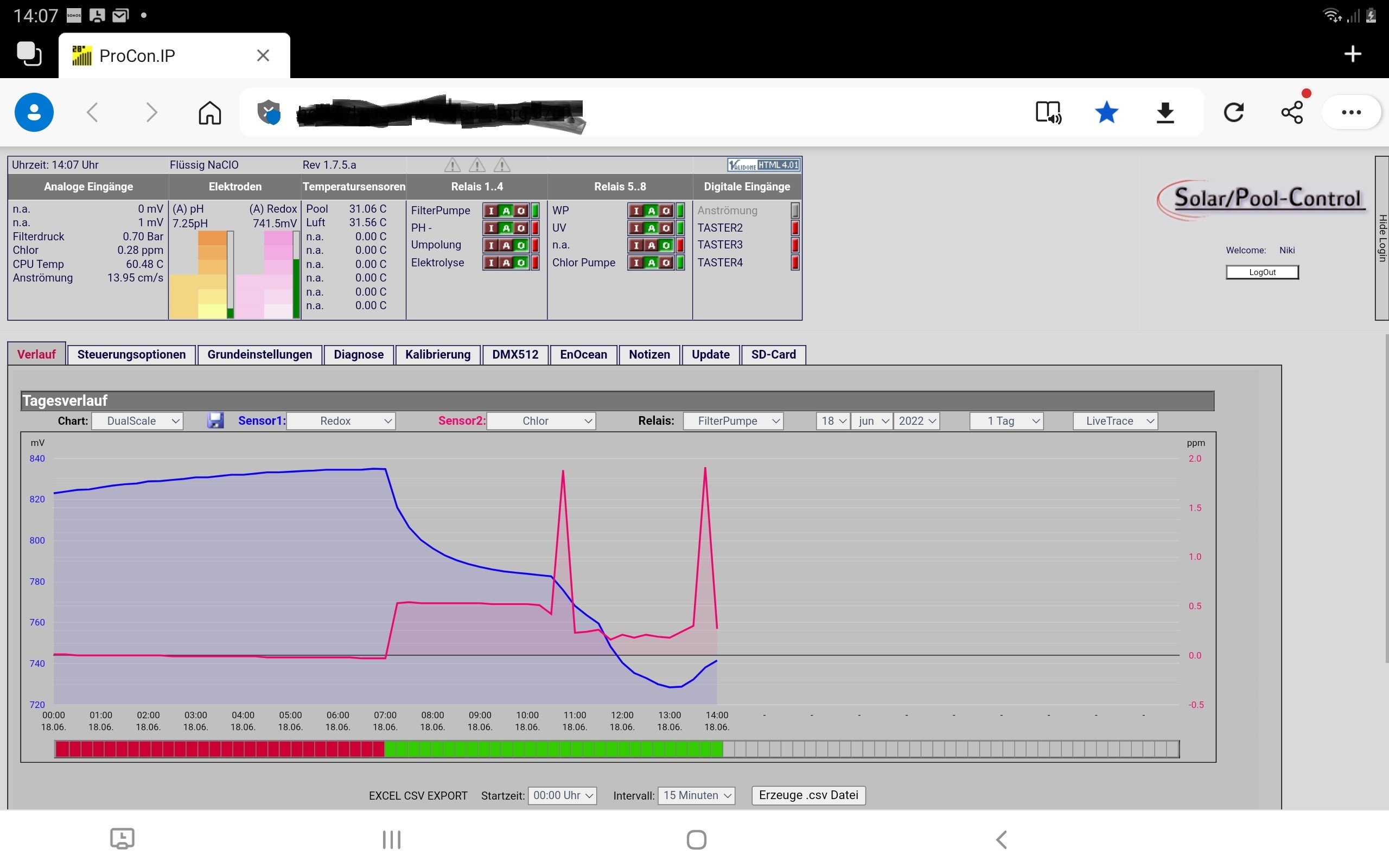Open the browser profile avatar
Image resolution: width=1389 pixels, height=868 pixels.
tap(34, 112)
